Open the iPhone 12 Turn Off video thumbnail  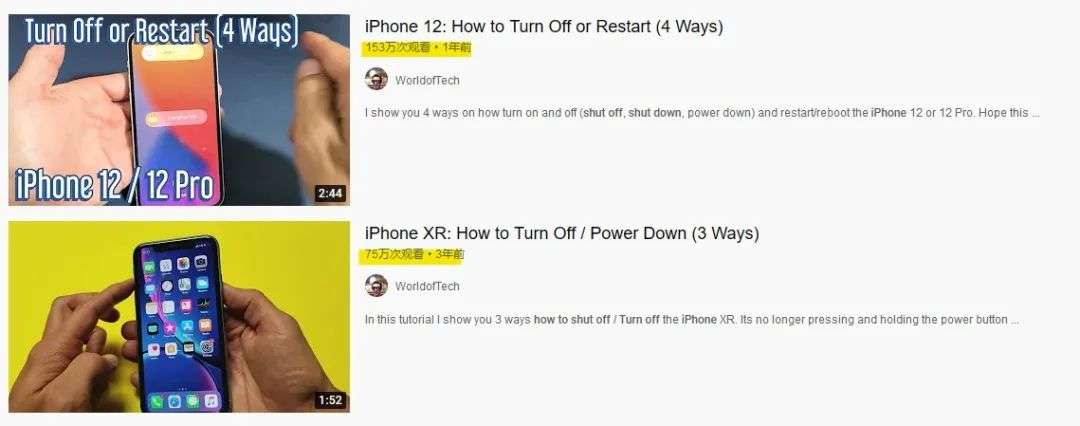click(x=179, y=110)
